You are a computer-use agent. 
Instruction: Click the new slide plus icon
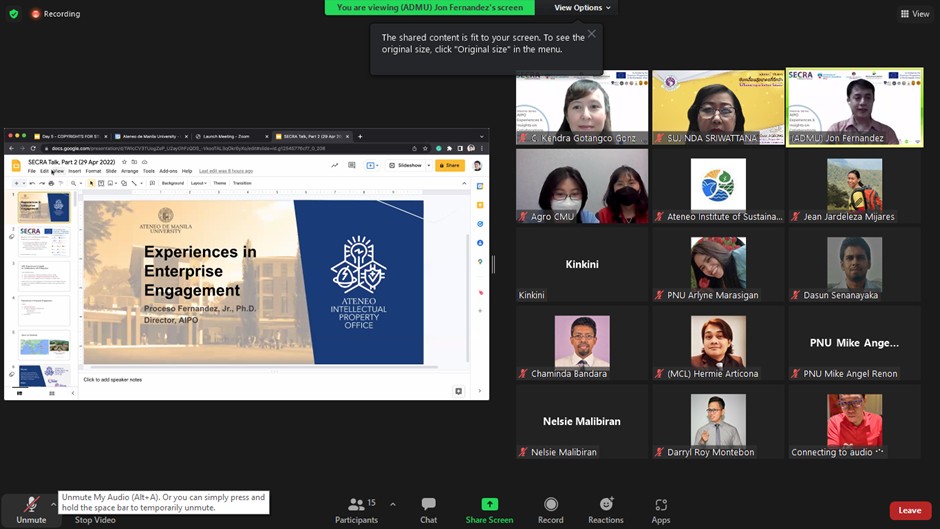[x=16, y=183]
